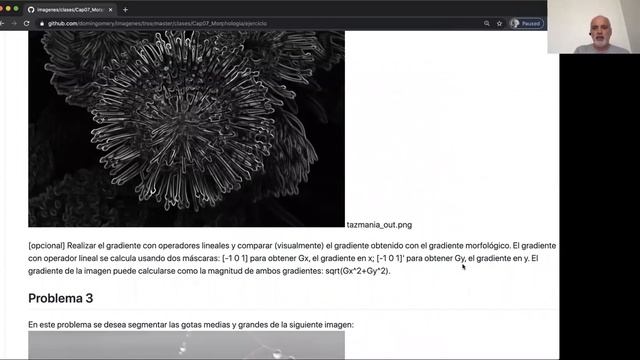Bookmark this page with the star icon
The width and height of the screenshot is (640, 360).
click(x=499, y=24)
